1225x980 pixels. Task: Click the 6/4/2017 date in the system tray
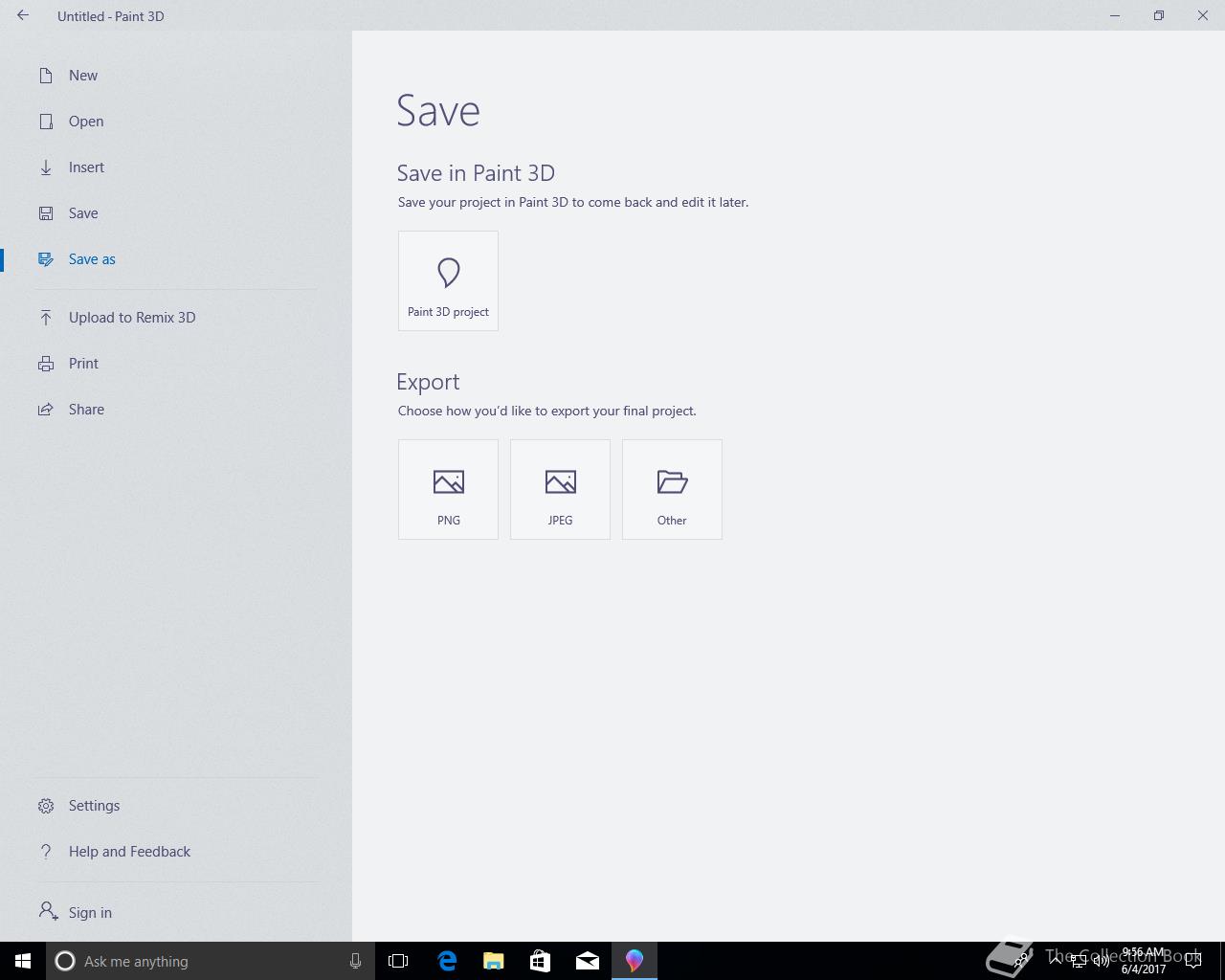[1144, 969]
